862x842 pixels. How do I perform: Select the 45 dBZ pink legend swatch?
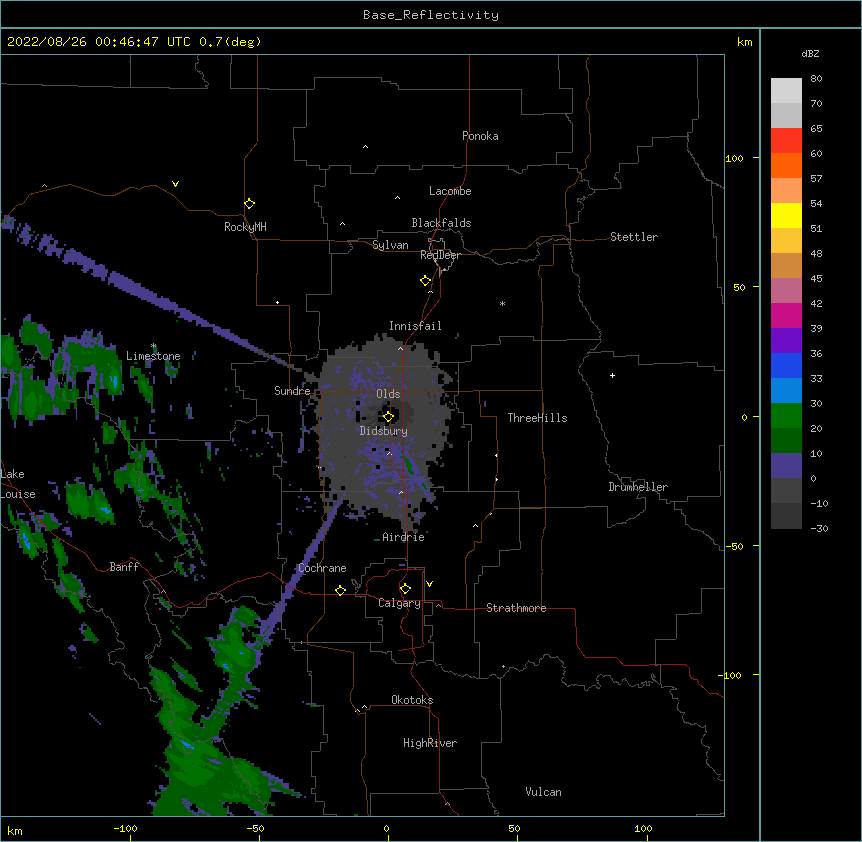coord(786,290)
